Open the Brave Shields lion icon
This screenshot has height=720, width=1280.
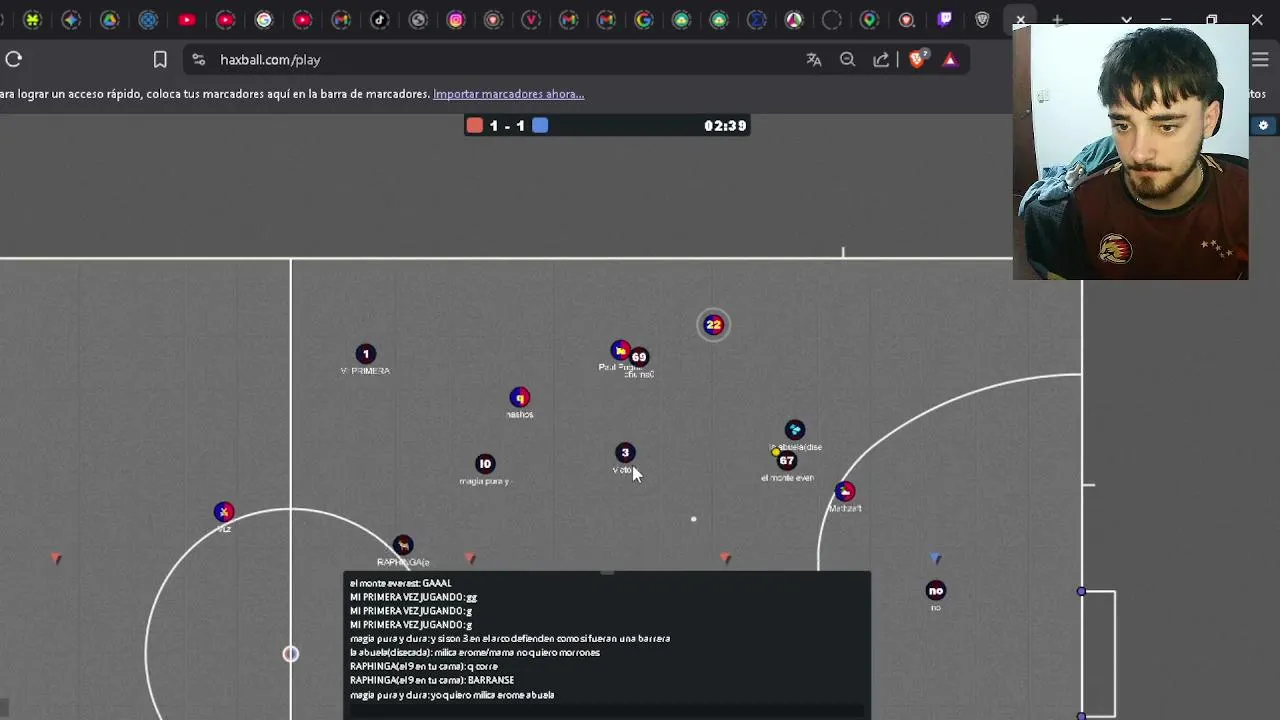[x=917, y=60]
